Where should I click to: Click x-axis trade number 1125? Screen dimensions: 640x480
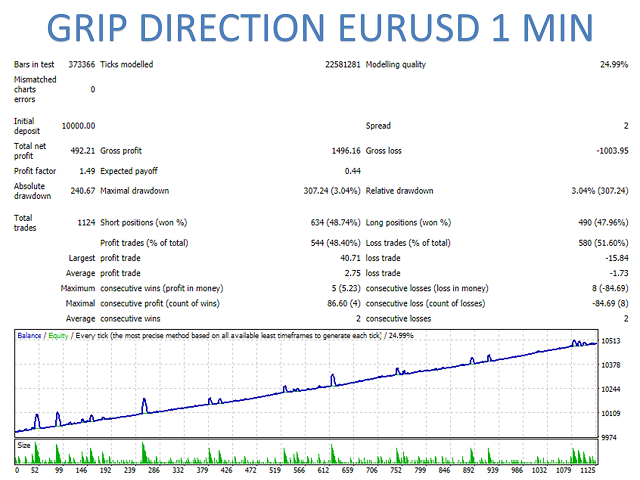(x=588, y=470)
